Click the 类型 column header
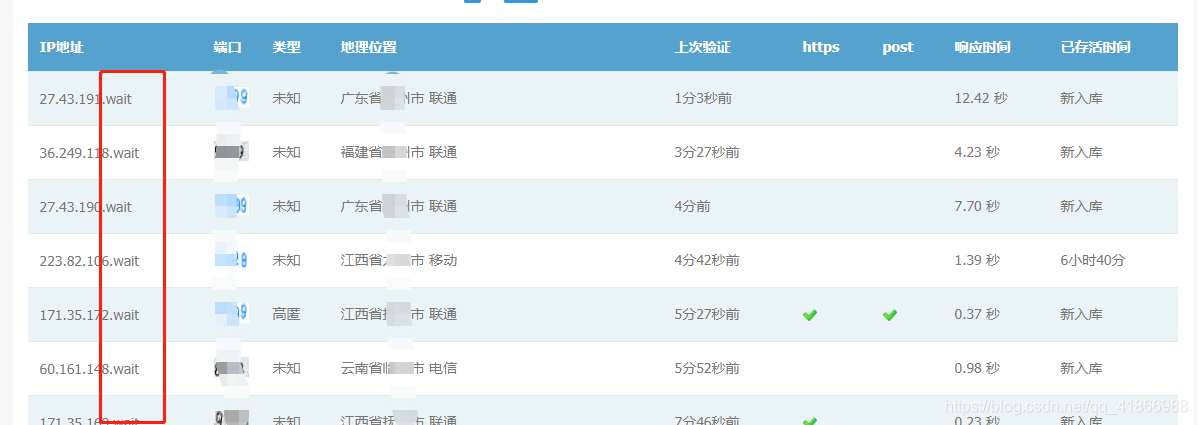Viewport: 1198px width, 425px height. click(x=287, y=47)
